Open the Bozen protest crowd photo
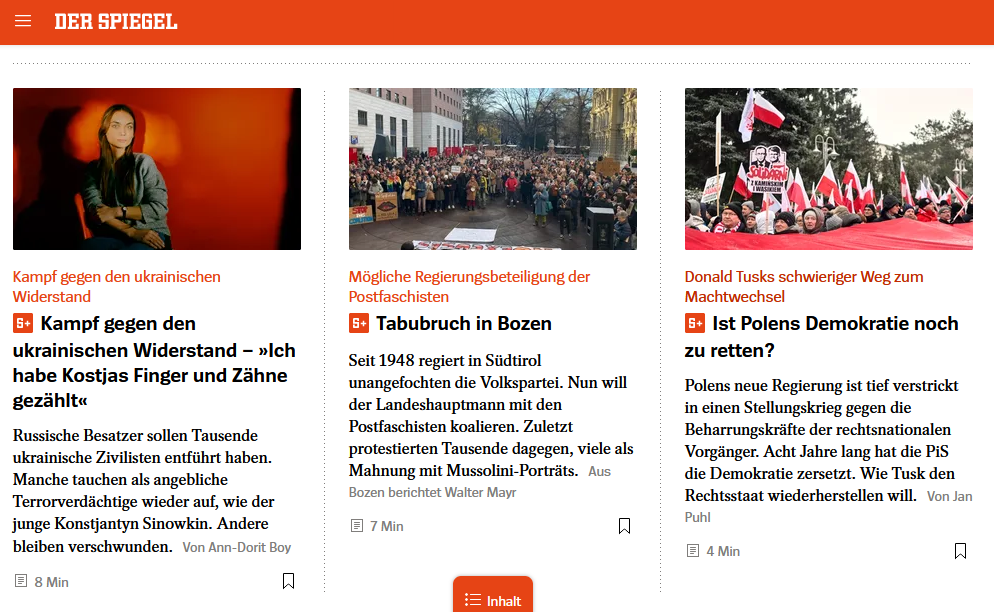Viewport: 994px width, 612px height. [x=493, y=169]
